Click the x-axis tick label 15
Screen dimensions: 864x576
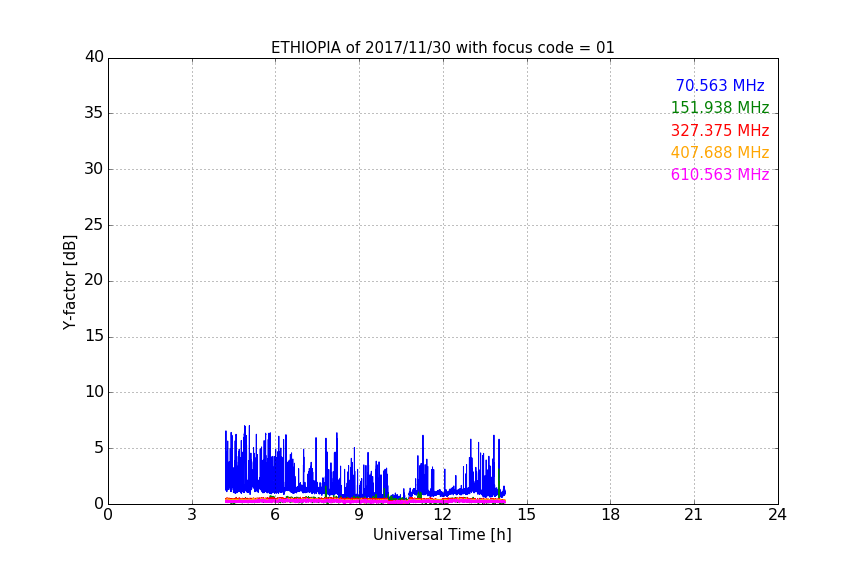coord(527,515)
